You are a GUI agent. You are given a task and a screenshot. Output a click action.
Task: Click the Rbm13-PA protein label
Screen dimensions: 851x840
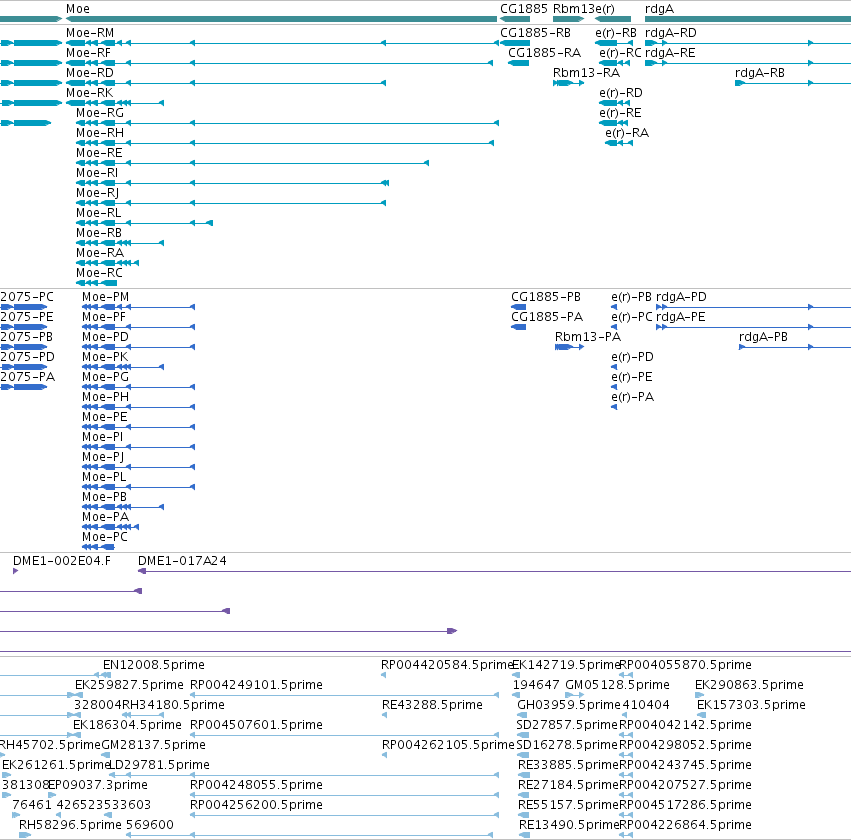point(588,337)
